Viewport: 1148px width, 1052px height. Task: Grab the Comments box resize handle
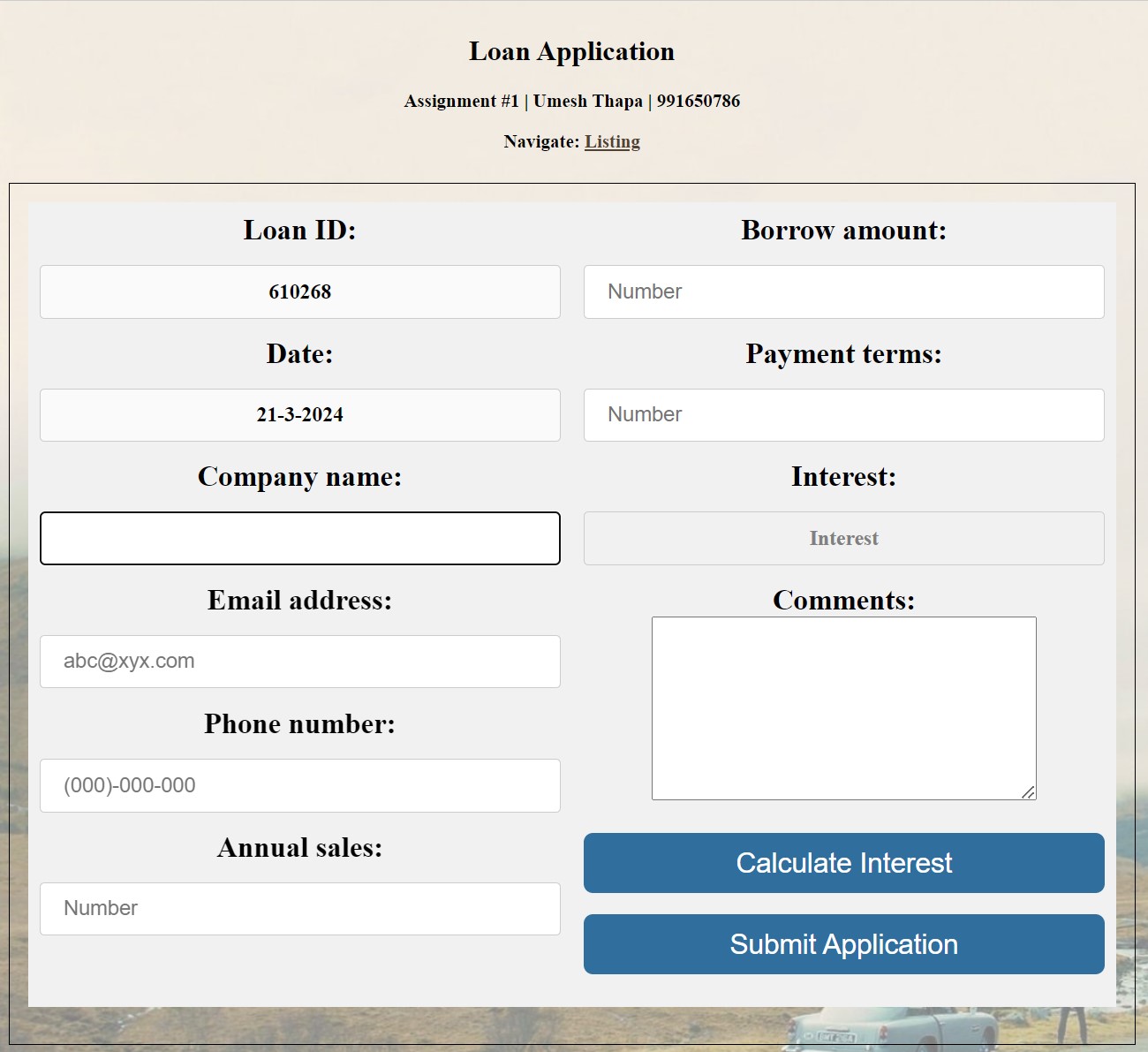[1028, 792]
